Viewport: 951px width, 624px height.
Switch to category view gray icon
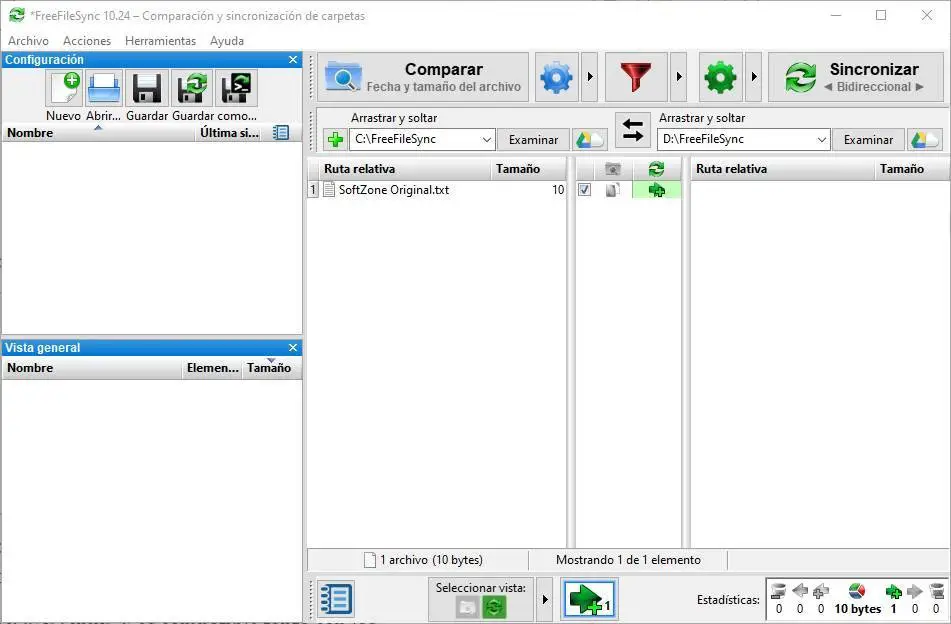[467, 606]
